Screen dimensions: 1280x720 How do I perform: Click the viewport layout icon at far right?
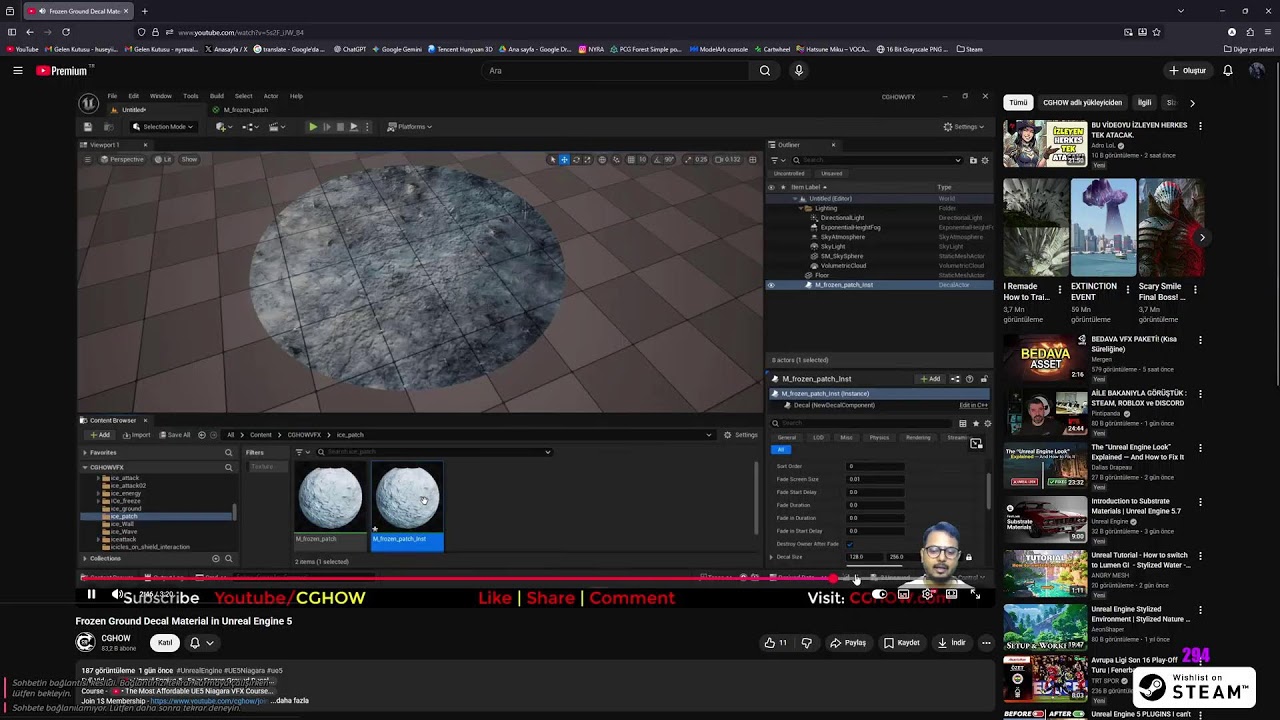[753, 160]
